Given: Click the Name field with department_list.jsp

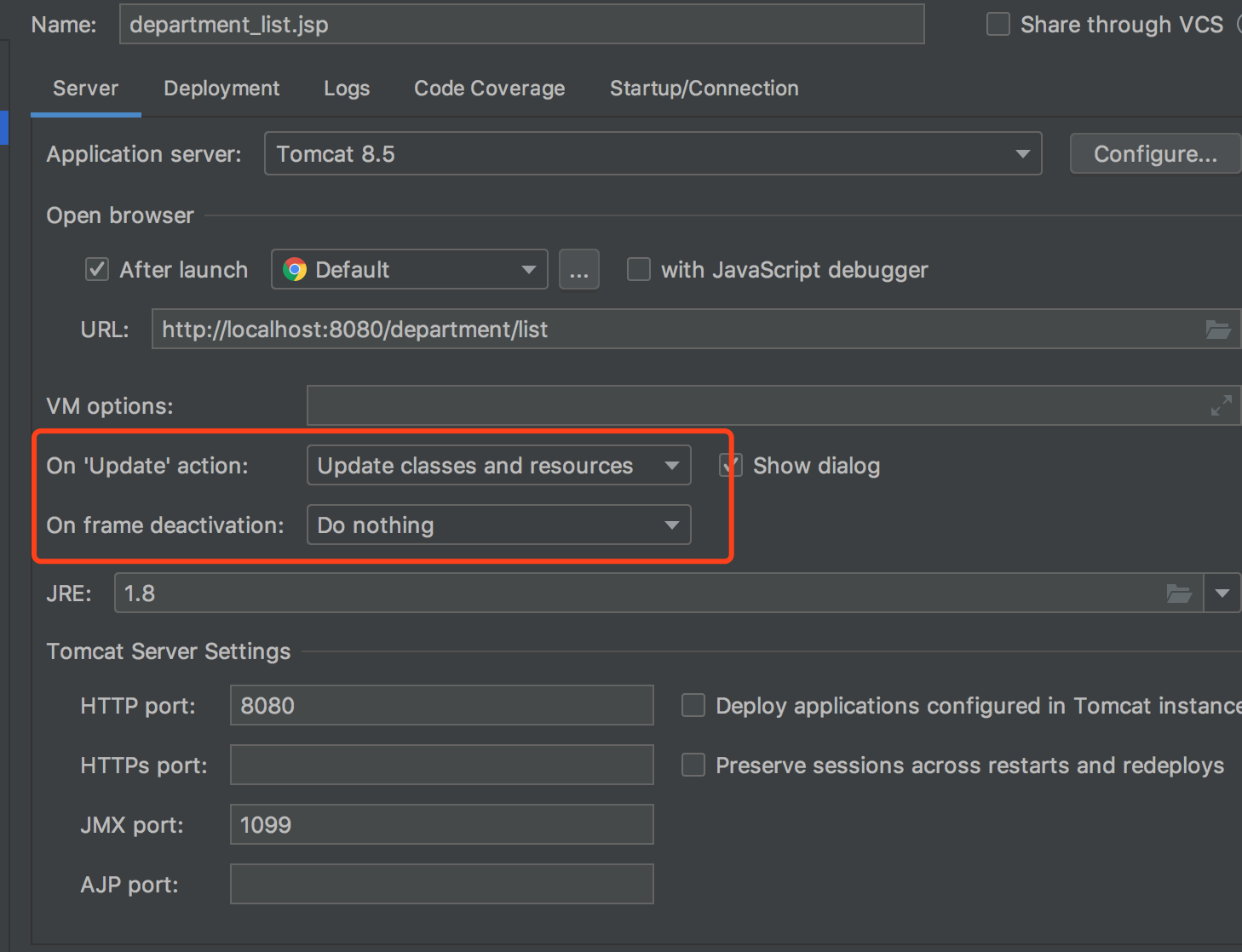Looking at the screenshot, I should coord(522,24).
